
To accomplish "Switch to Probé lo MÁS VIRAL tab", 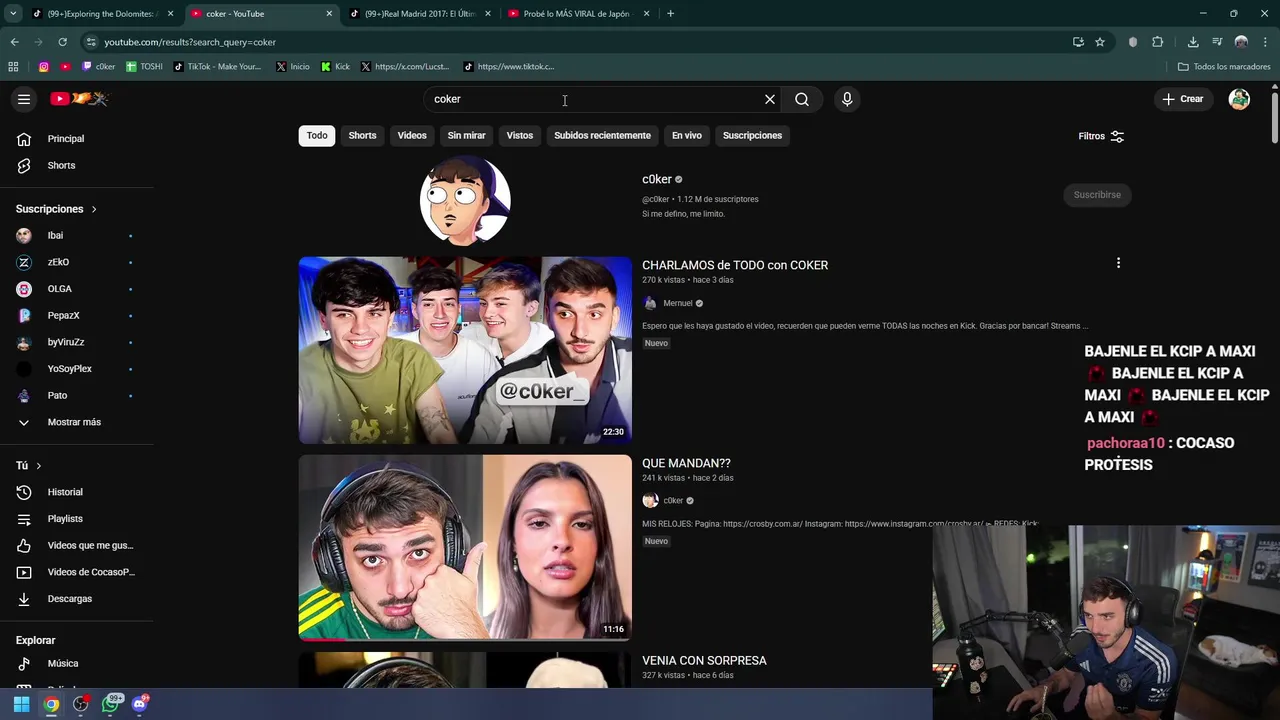I will tap(578, 14).
